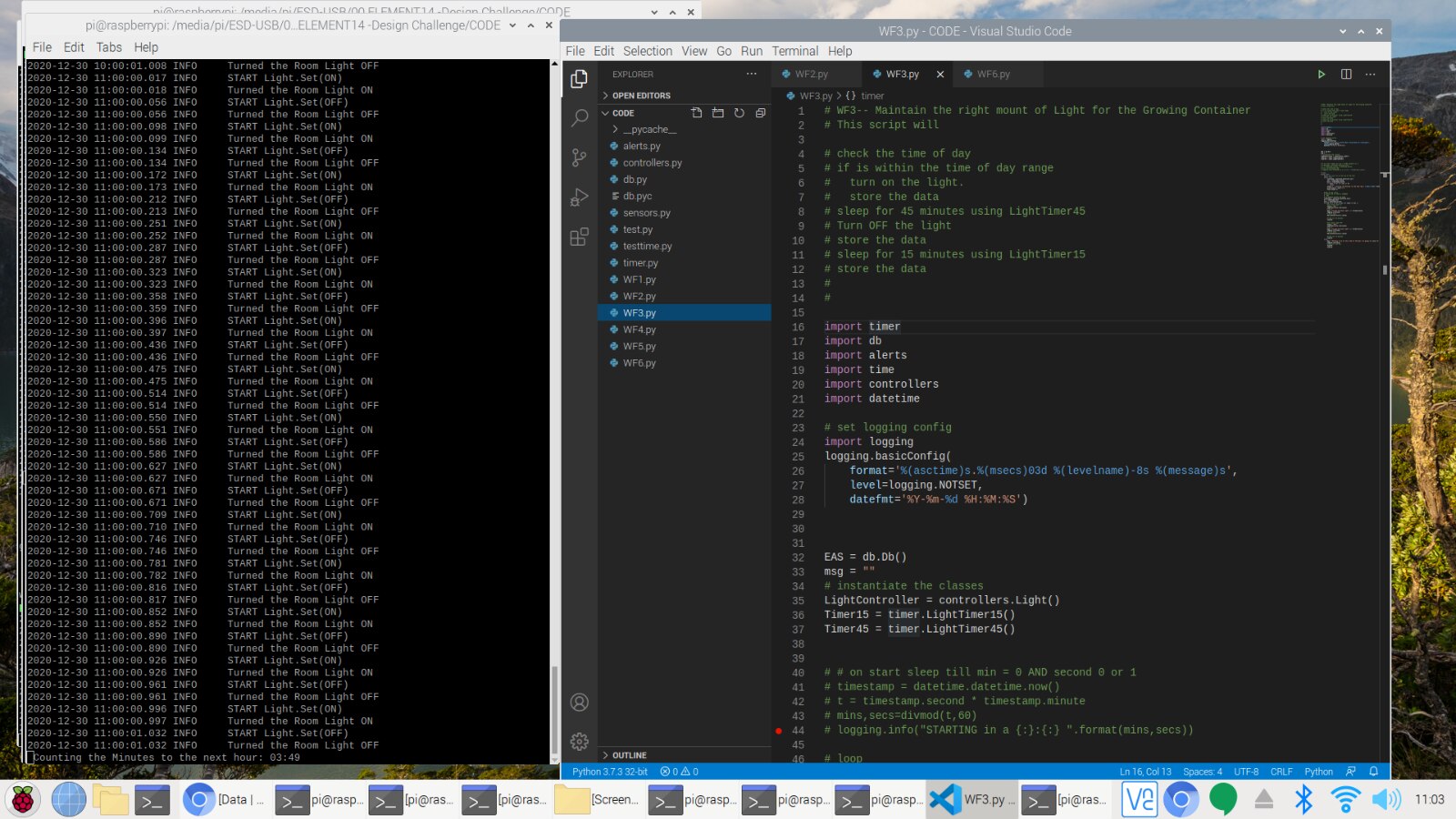The image size is (1456, 819).
Task: Open controllers.py from the file explorer
Action: click(652, 163)
